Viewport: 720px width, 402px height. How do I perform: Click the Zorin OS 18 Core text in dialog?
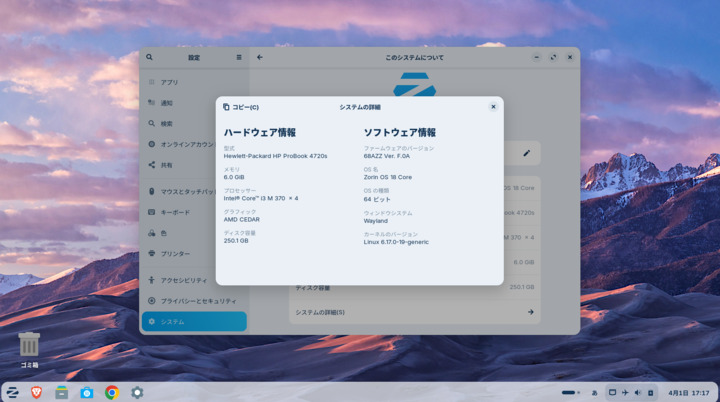388,177
